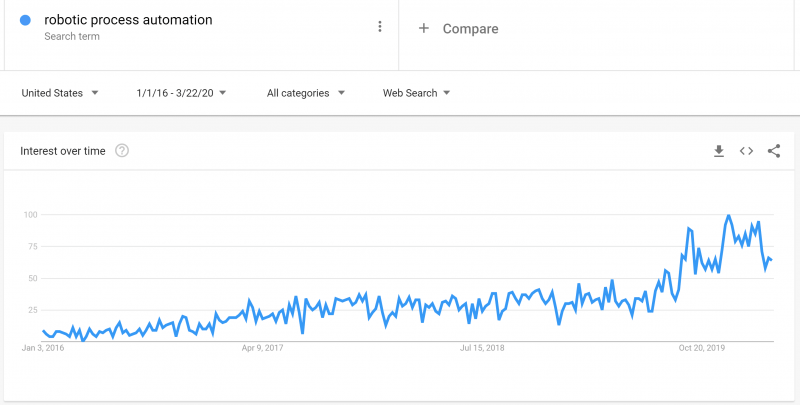
Task: Click the Jul 15, 2018 axis label
Action: [482, 348]
